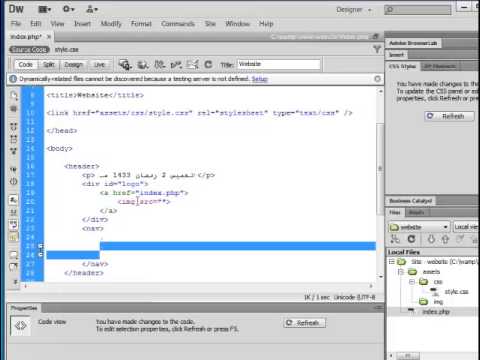This screenshot has width=480, height=360.
Task: Show more coding toolbar icons at bottom
Action: click(15, 282)
